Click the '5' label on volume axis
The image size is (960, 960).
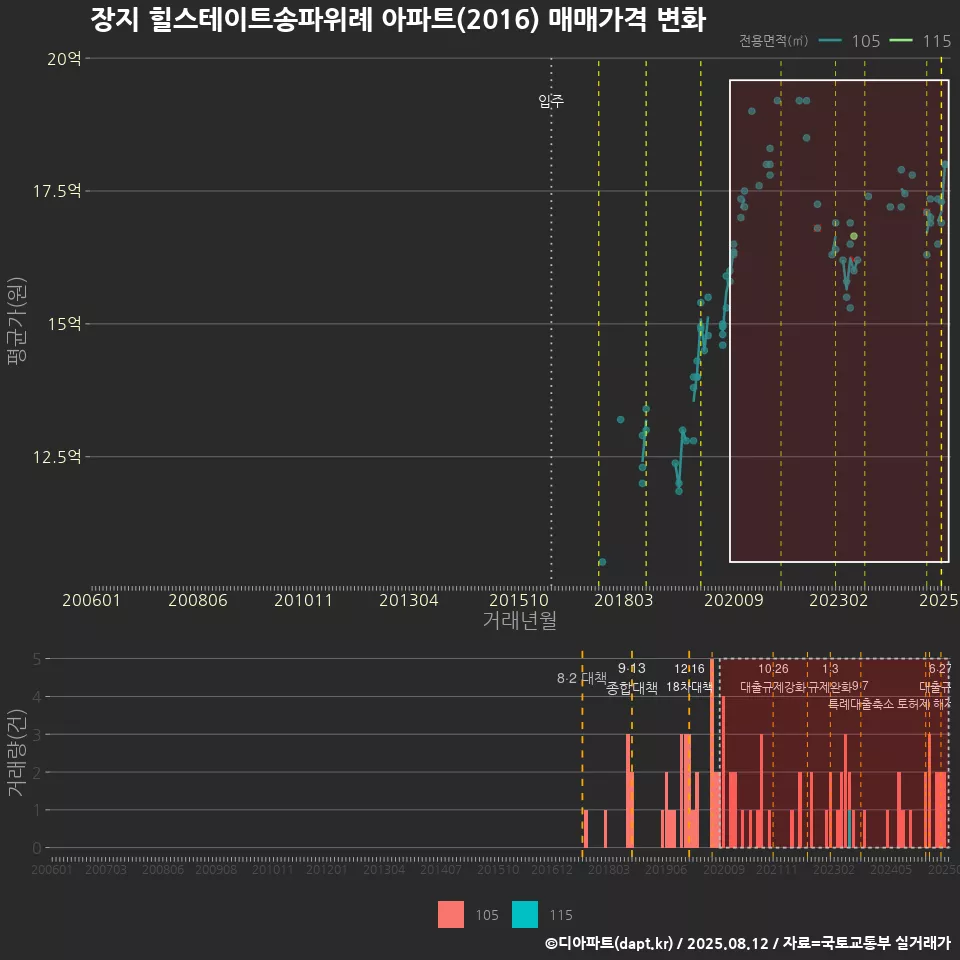(37, 659)
